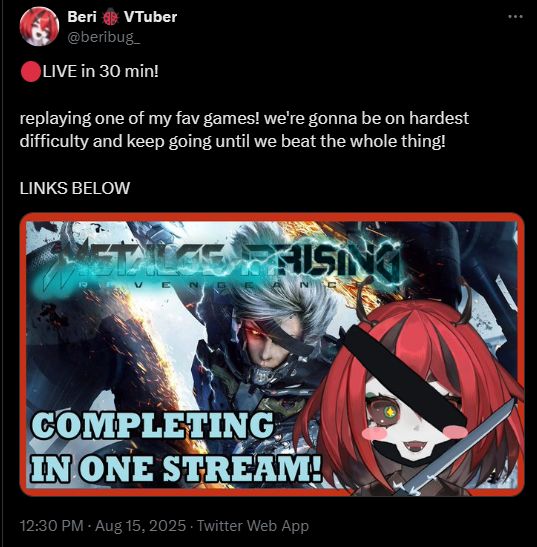Screen dimensions: 537x547
Task: Click the word VTuber in the name
Action: click(150, 17)
